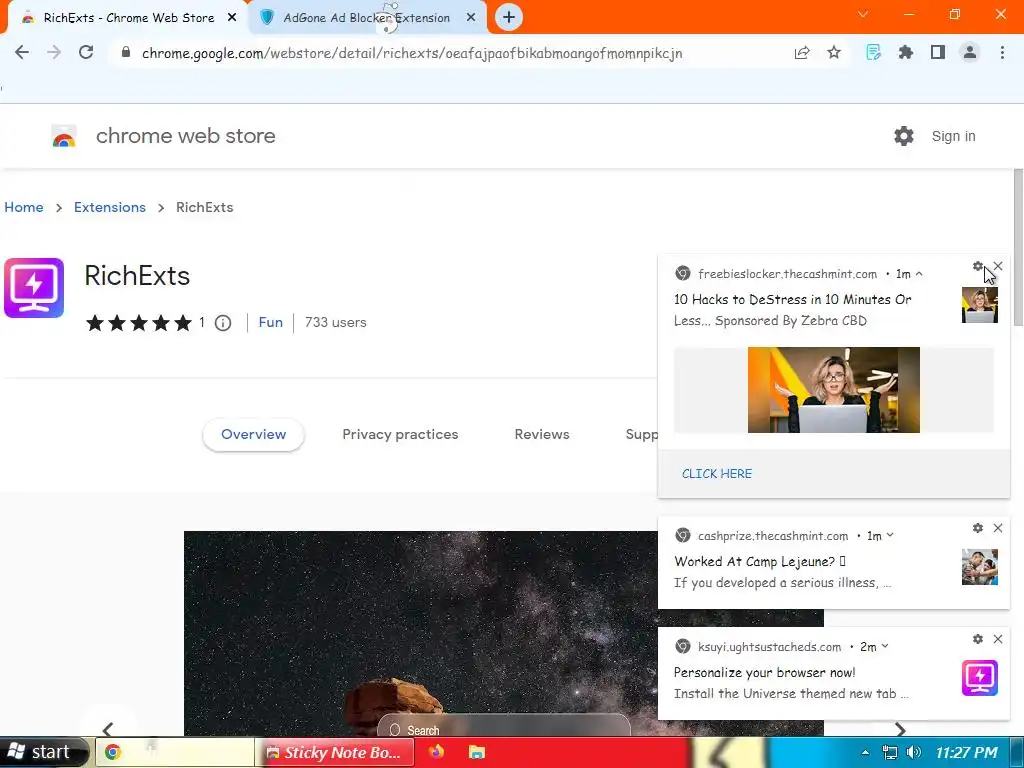Click the five-star rating
1024x768 pixels.
[138, 323]
